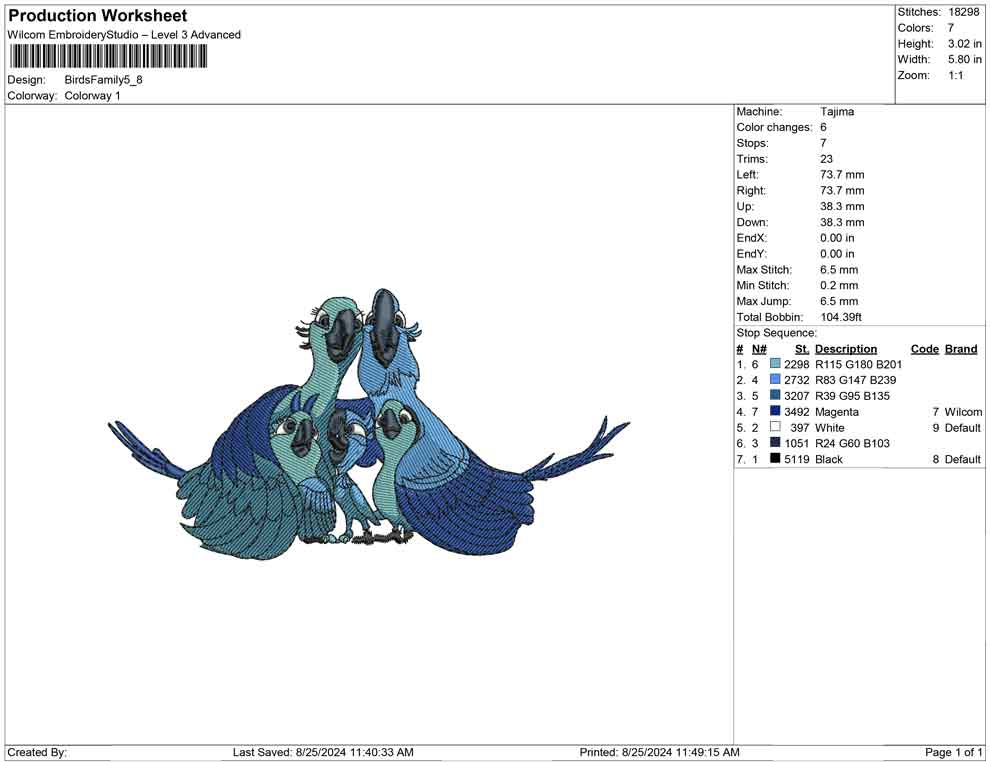Click the 'Page 1 of 1' indicator
Image resolution: width=990 pixels, height=762 pixels.
tap(953, 752)
